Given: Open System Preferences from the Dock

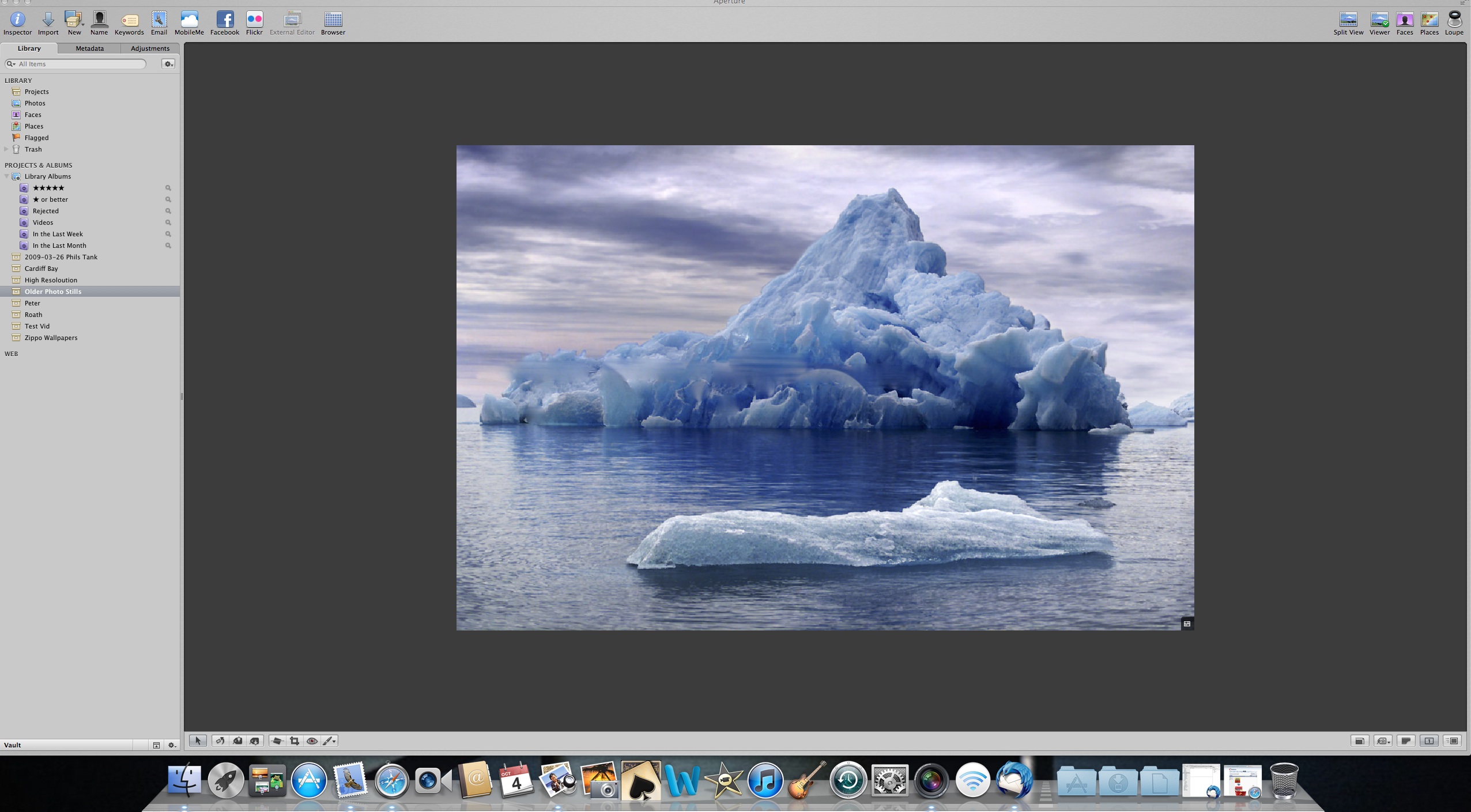Looking at the screenshot, I should click(x=889, y=780).
